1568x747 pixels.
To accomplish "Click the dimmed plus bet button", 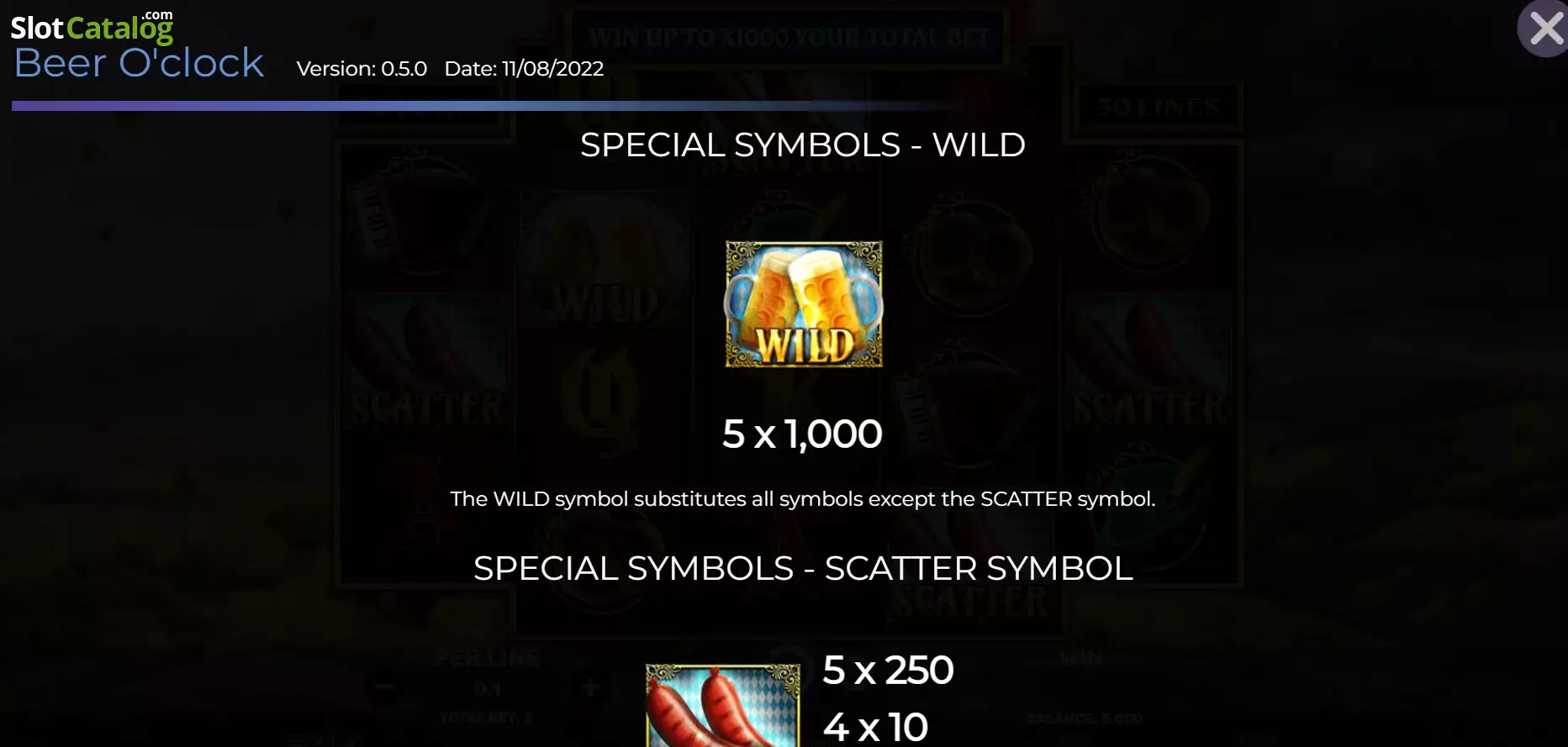I will coord(590,687).
